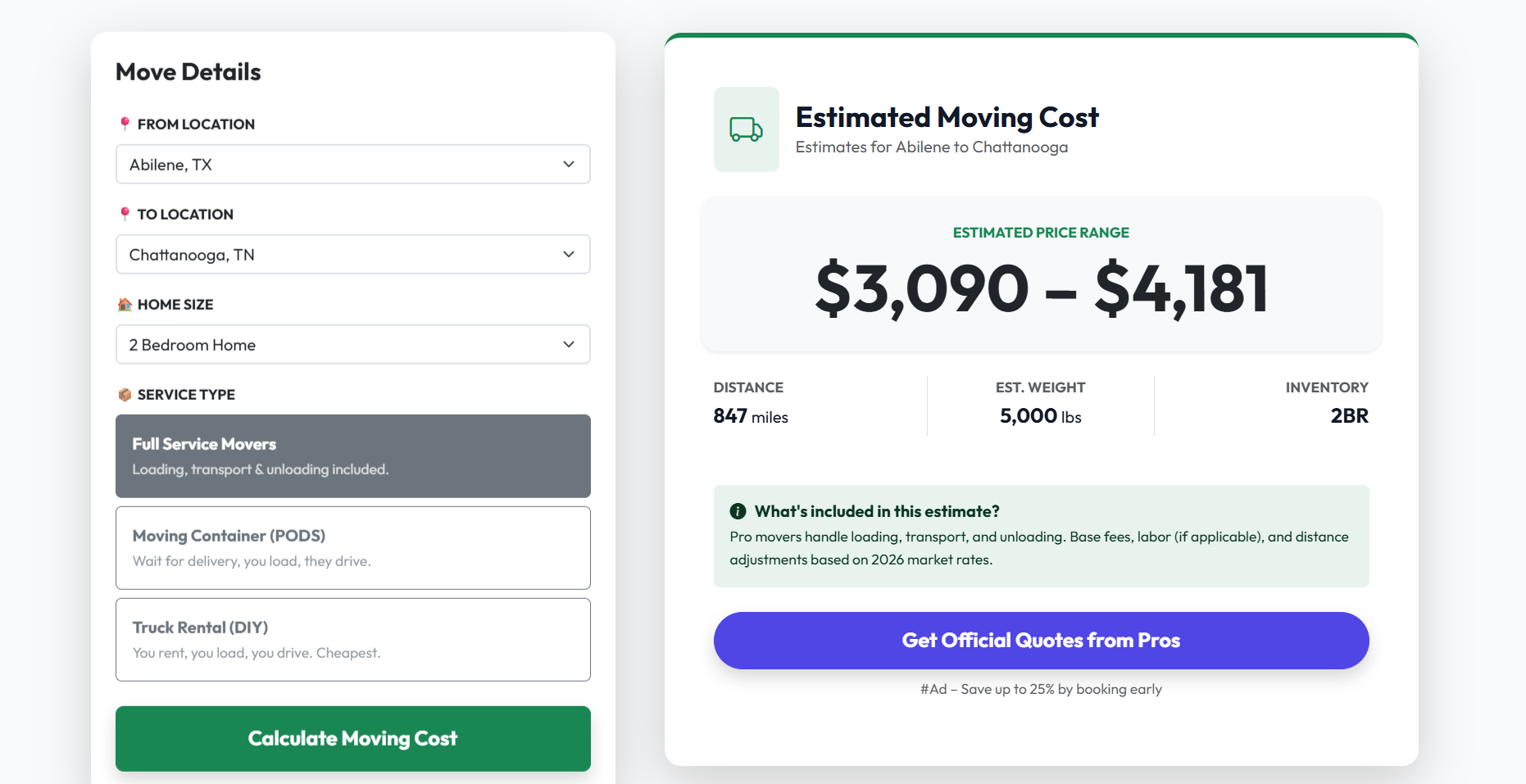Click the 847 miles distance value
Viewport: 1526px width, 784px height.
click(750, 416)
